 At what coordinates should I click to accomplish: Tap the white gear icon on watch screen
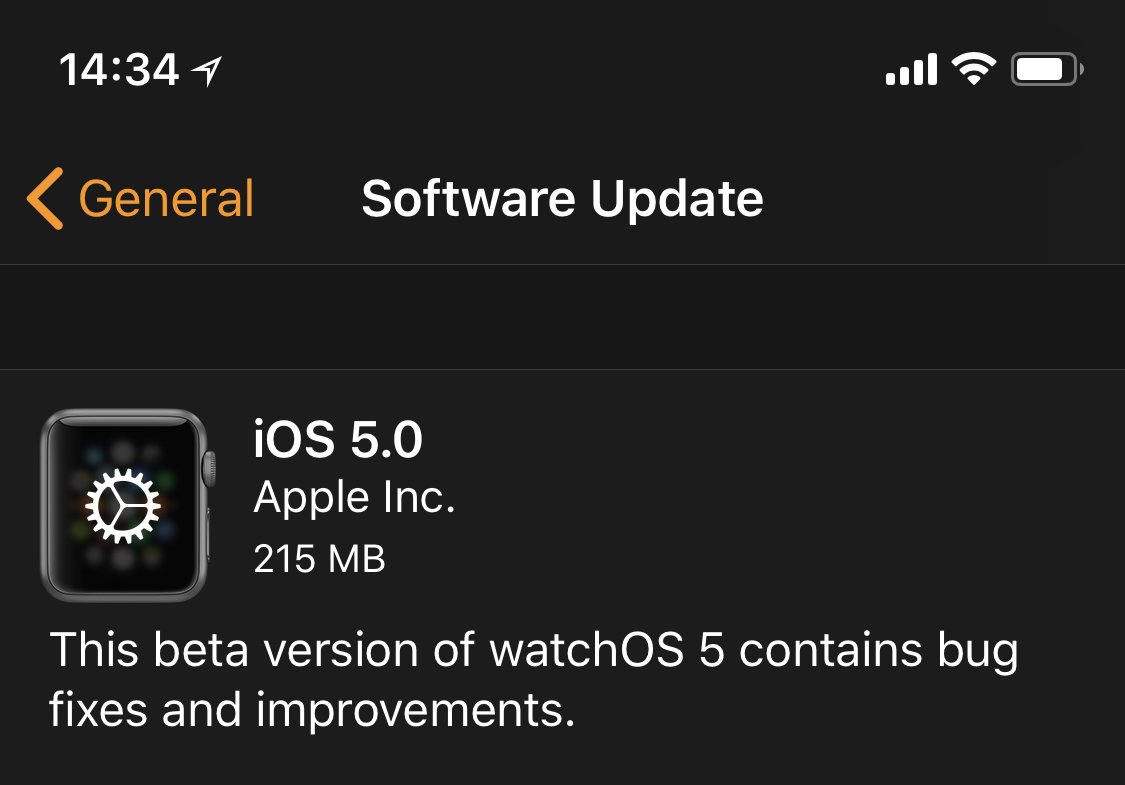pos(122,506)
